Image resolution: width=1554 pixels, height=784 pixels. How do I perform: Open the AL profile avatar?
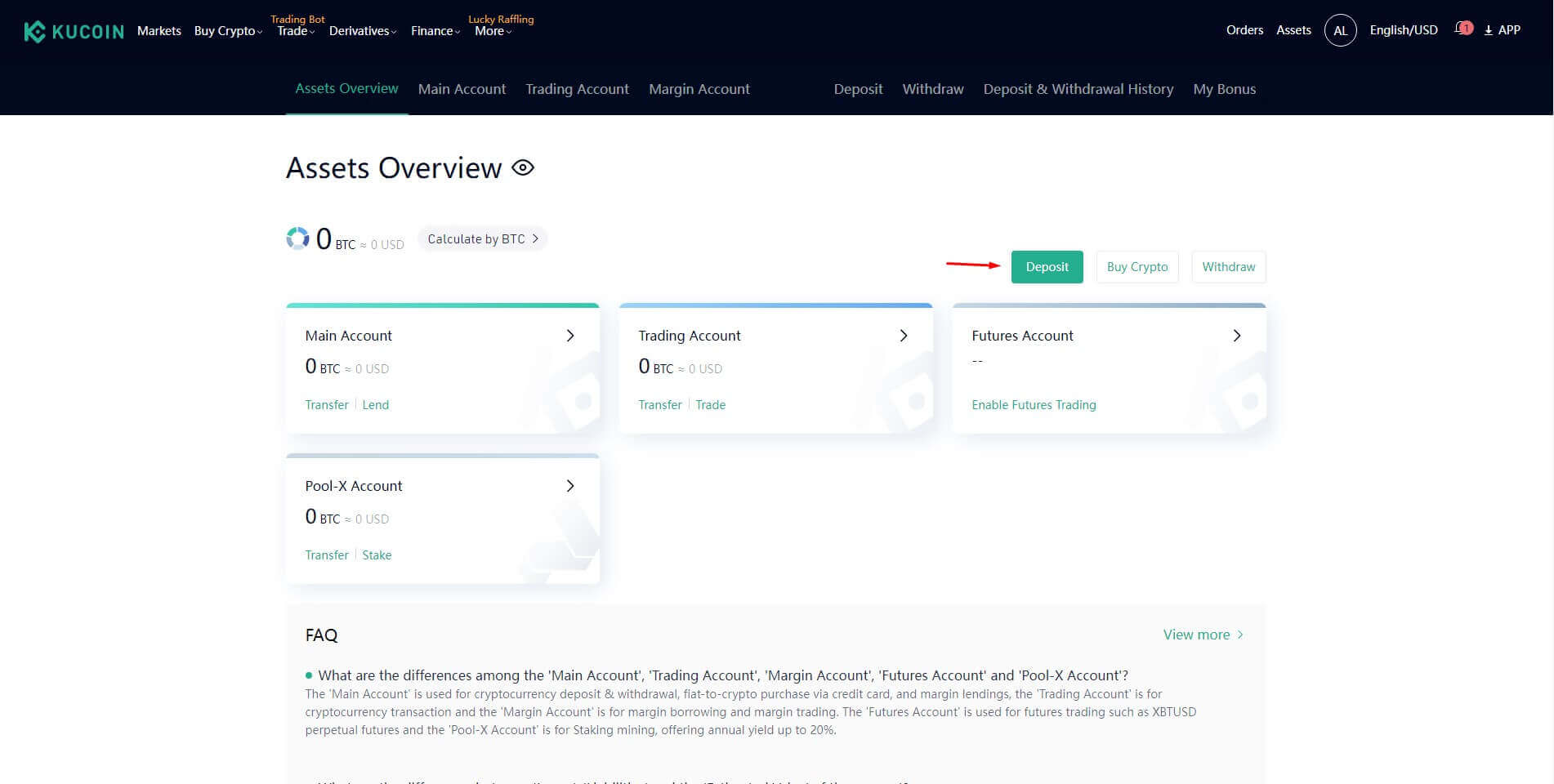coord(1340,30)
